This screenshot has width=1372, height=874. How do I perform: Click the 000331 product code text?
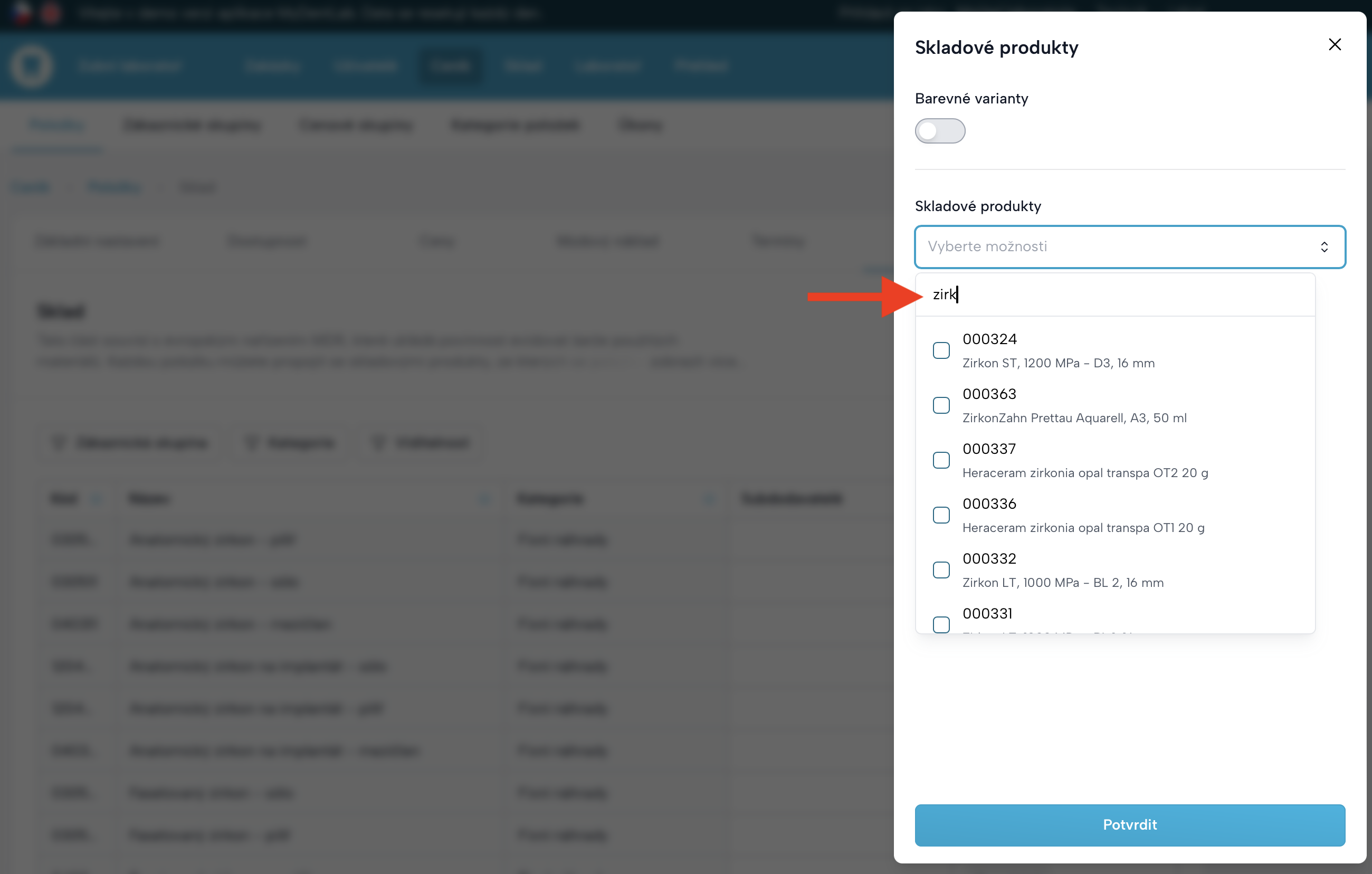tap(987, 614)
